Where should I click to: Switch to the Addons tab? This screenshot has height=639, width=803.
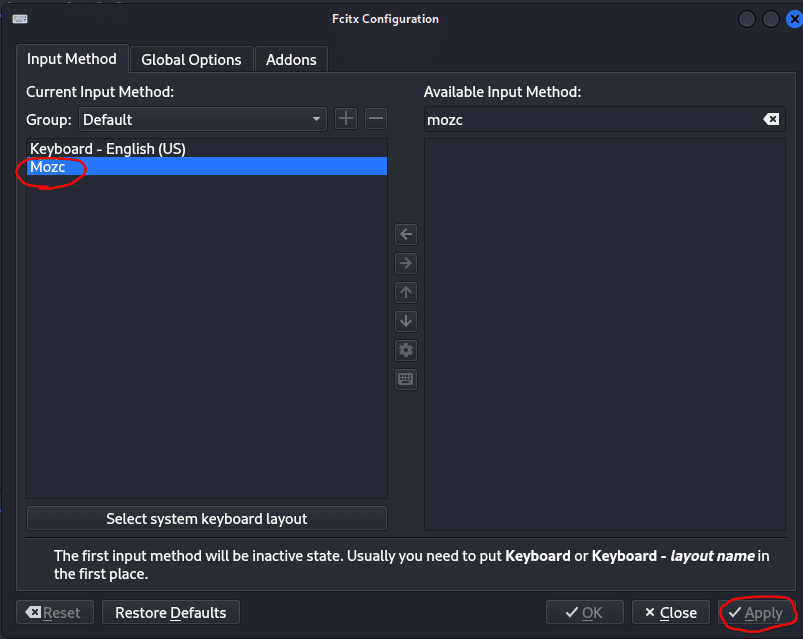tap(291, 60)
